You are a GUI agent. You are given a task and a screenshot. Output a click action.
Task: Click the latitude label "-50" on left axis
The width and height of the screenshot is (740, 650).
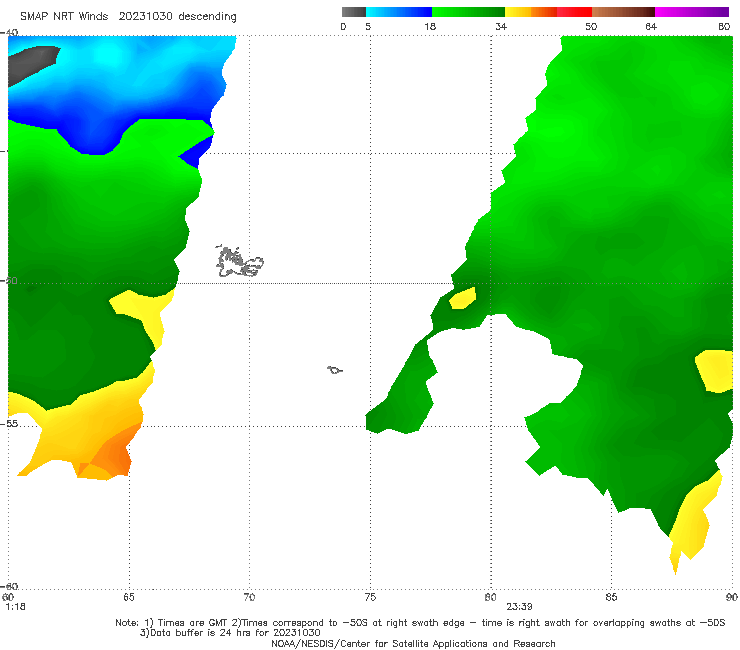point(9,281)
